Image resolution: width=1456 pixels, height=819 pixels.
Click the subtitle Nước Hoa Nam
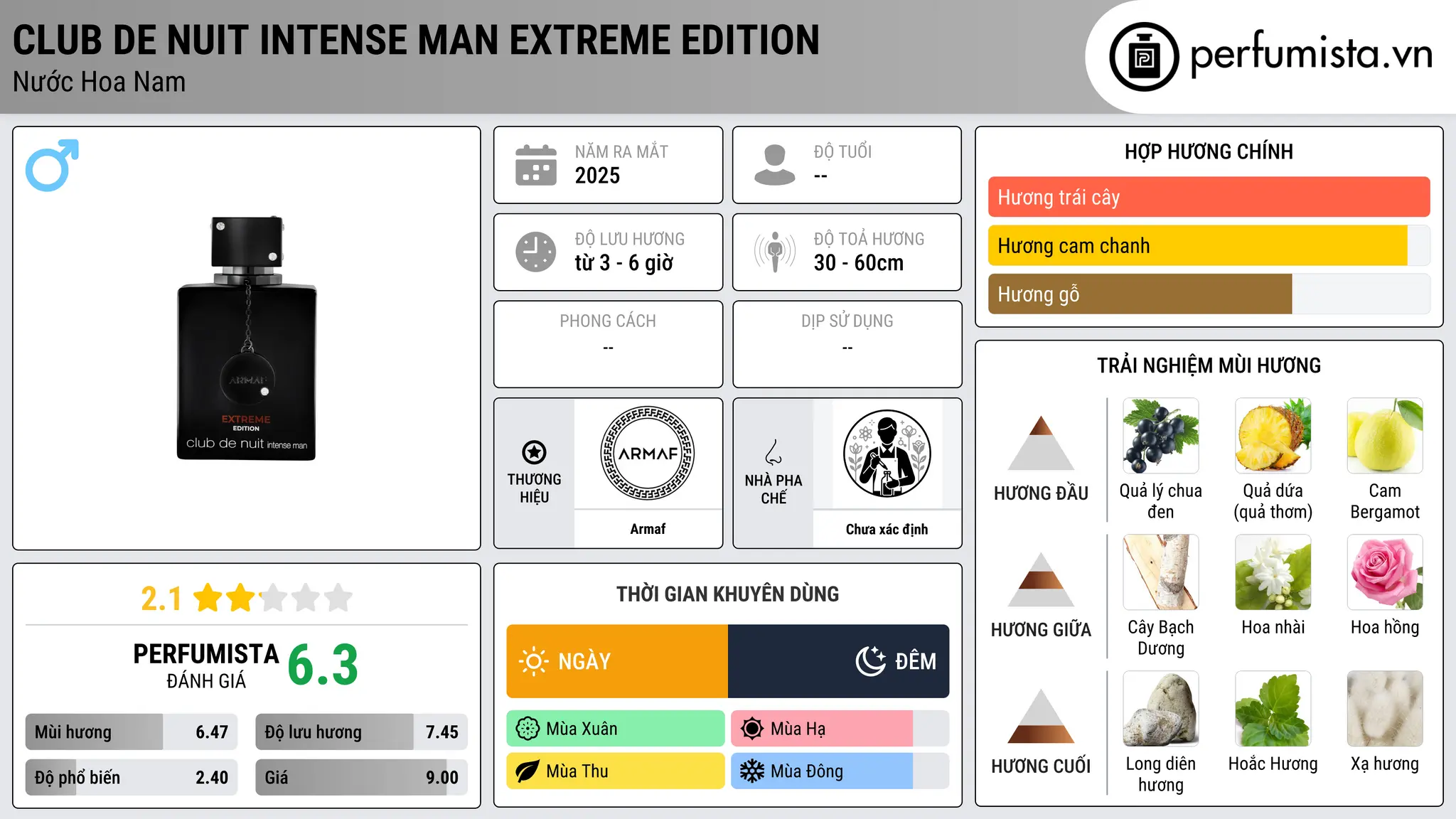pyautogui.click(x=100, y=82)
